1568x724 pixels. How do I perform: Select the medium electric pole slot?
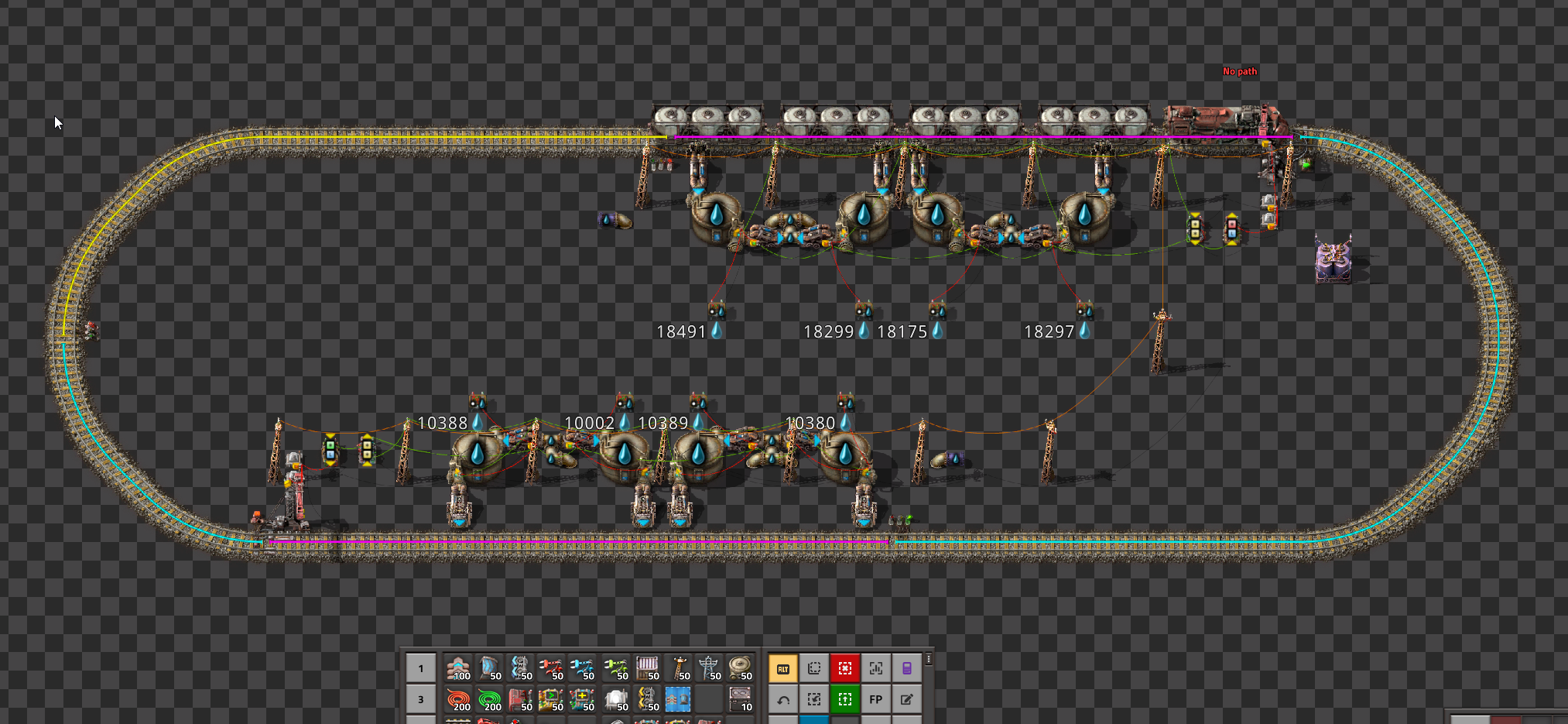678,668
